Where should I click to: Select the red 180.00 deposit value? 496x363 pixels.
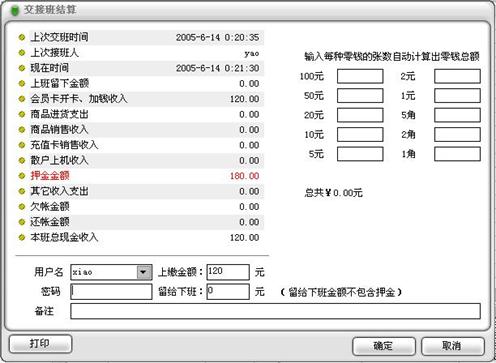click(x=244, y=176)
